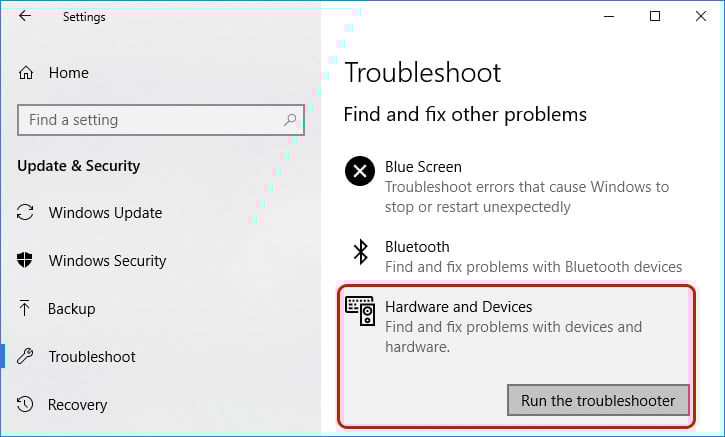725x437 pixels.
Task: Maximize the Settings window
Action: (x=655, y=16)
